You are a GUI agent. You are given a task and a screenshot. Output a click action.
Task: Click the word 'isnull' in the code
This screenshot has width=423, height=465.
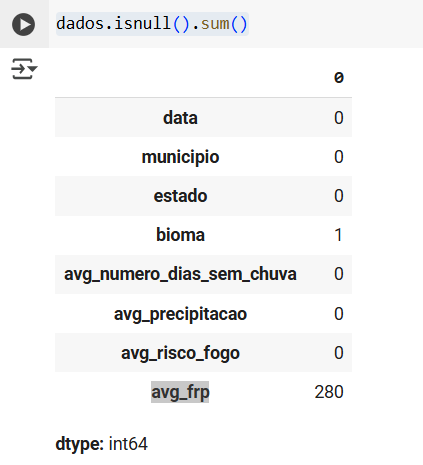[143, 24]
